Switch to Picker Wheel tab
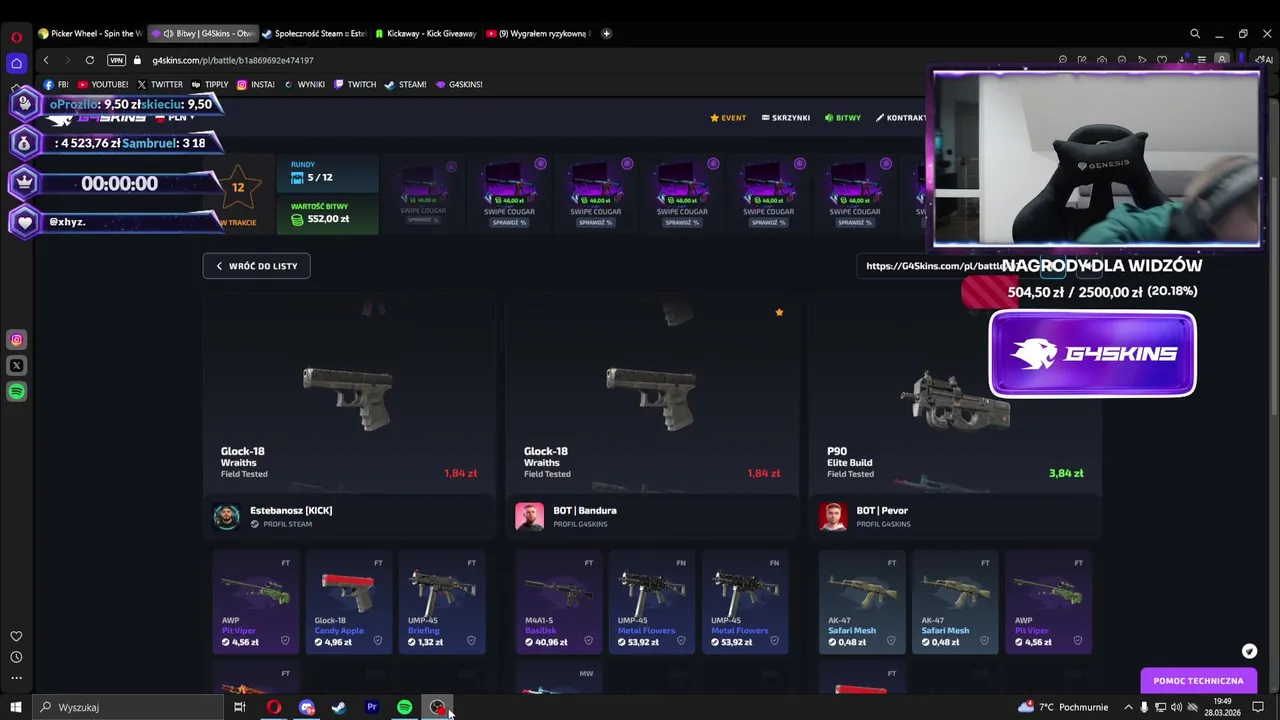Viewport: 1280px width, 720px height. point(90,33)
